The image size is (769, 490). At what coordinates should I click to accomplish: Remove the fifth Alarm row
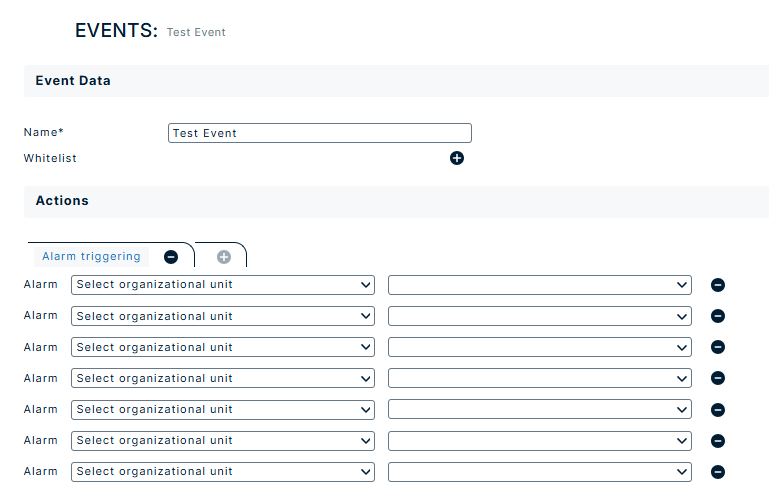718,410
